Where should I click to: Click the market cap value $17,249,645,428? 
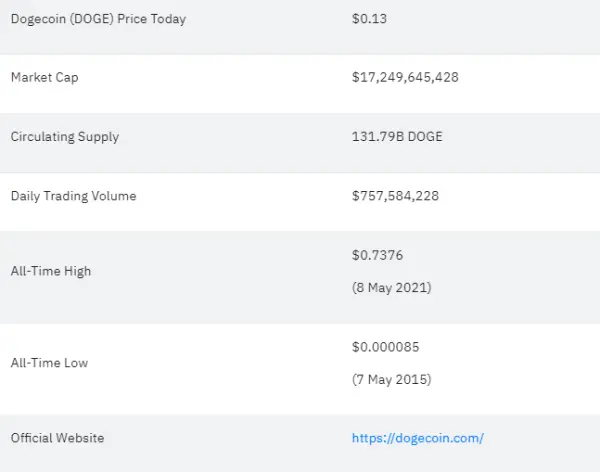(405, 77)
